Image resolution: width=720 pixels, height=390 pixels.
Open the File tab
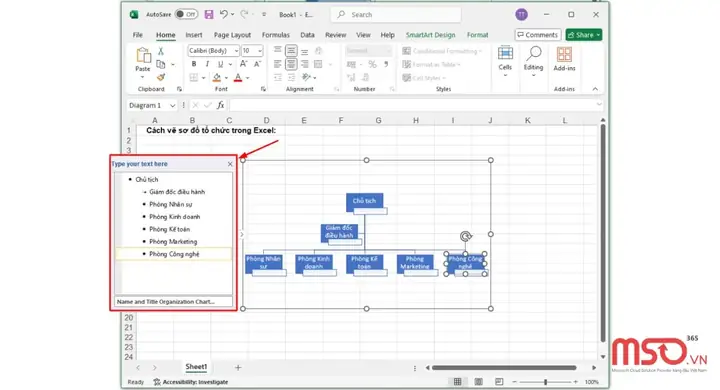point(137,35)
